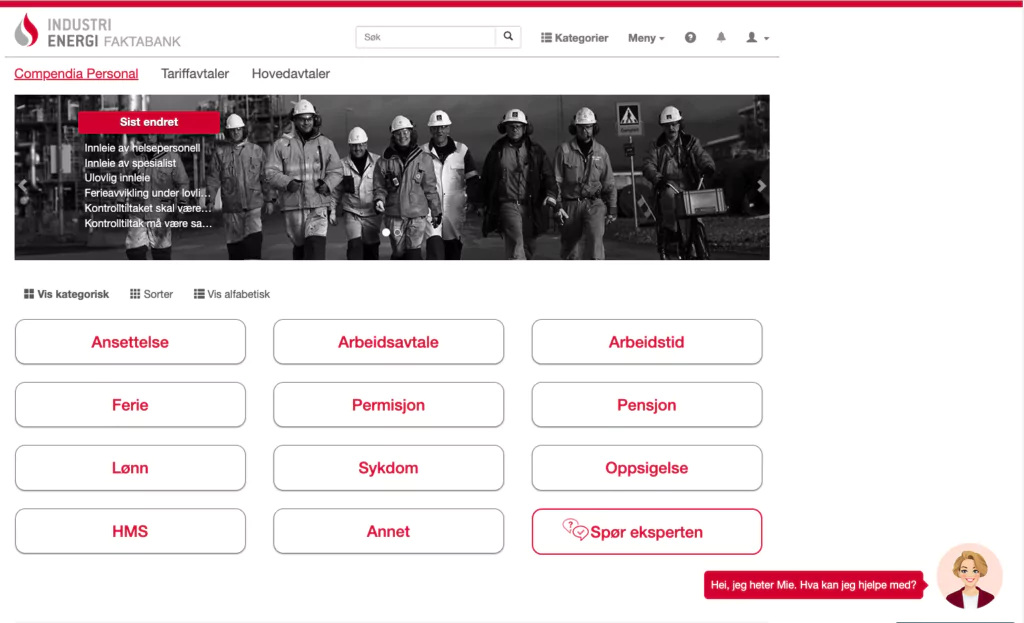1024x623 pixels.
Task: Open 'Ferieavvikling under lovli...' article
Action: click(148, 193)
